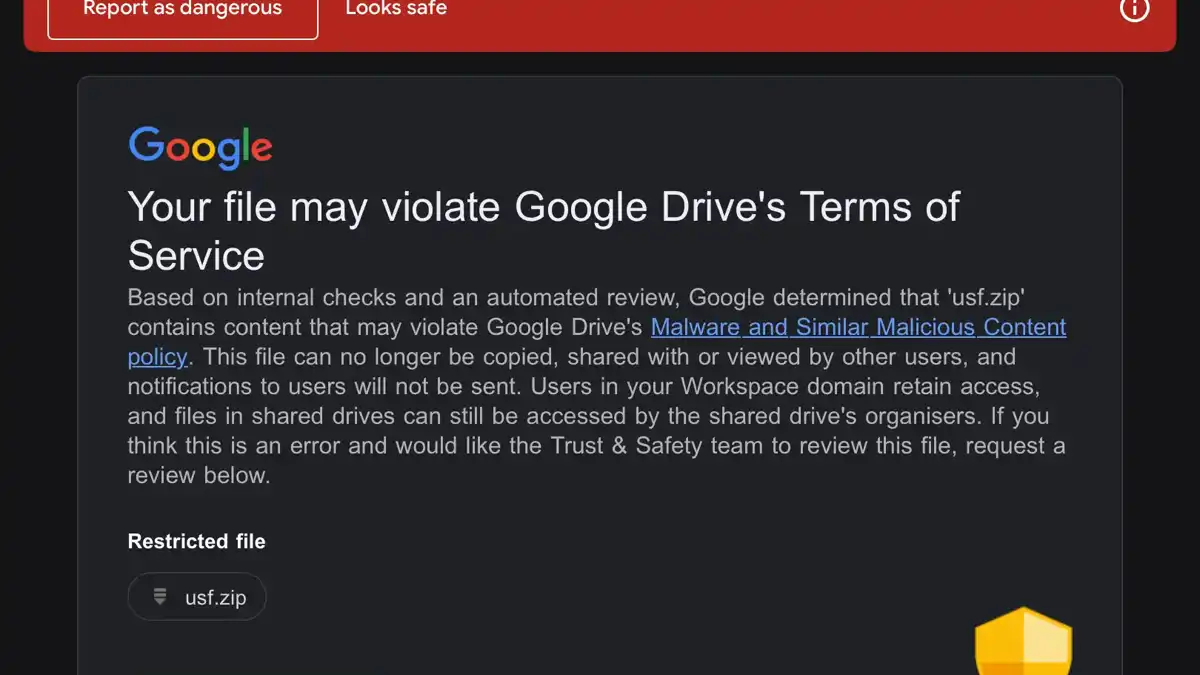Open the usf.zip restricted file chip
Screen dimensions: 1200x675
(197, 597)
